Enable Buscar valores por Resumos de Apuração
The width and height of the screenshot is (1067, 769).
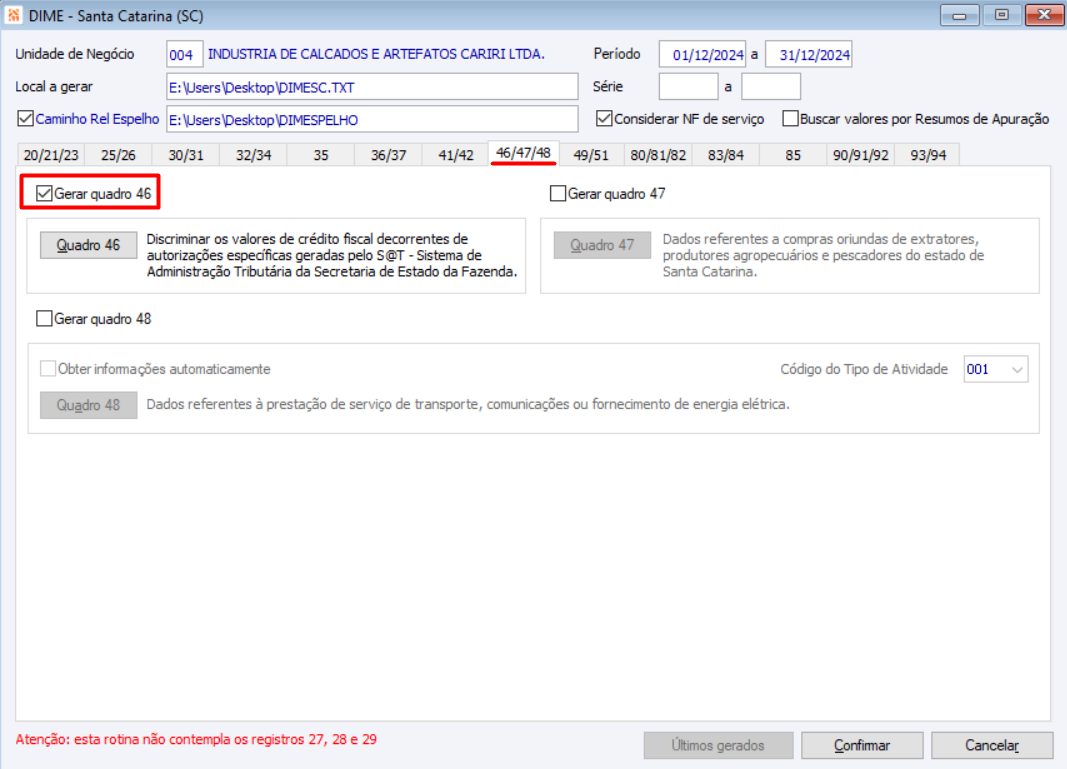point(790,118)
